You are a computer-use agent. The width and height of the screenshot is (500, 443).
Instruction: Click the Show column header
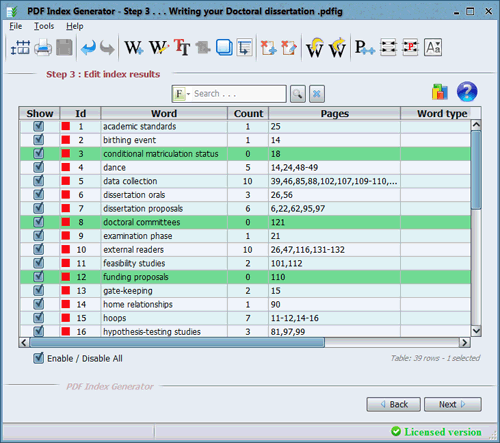click(40, 113)
